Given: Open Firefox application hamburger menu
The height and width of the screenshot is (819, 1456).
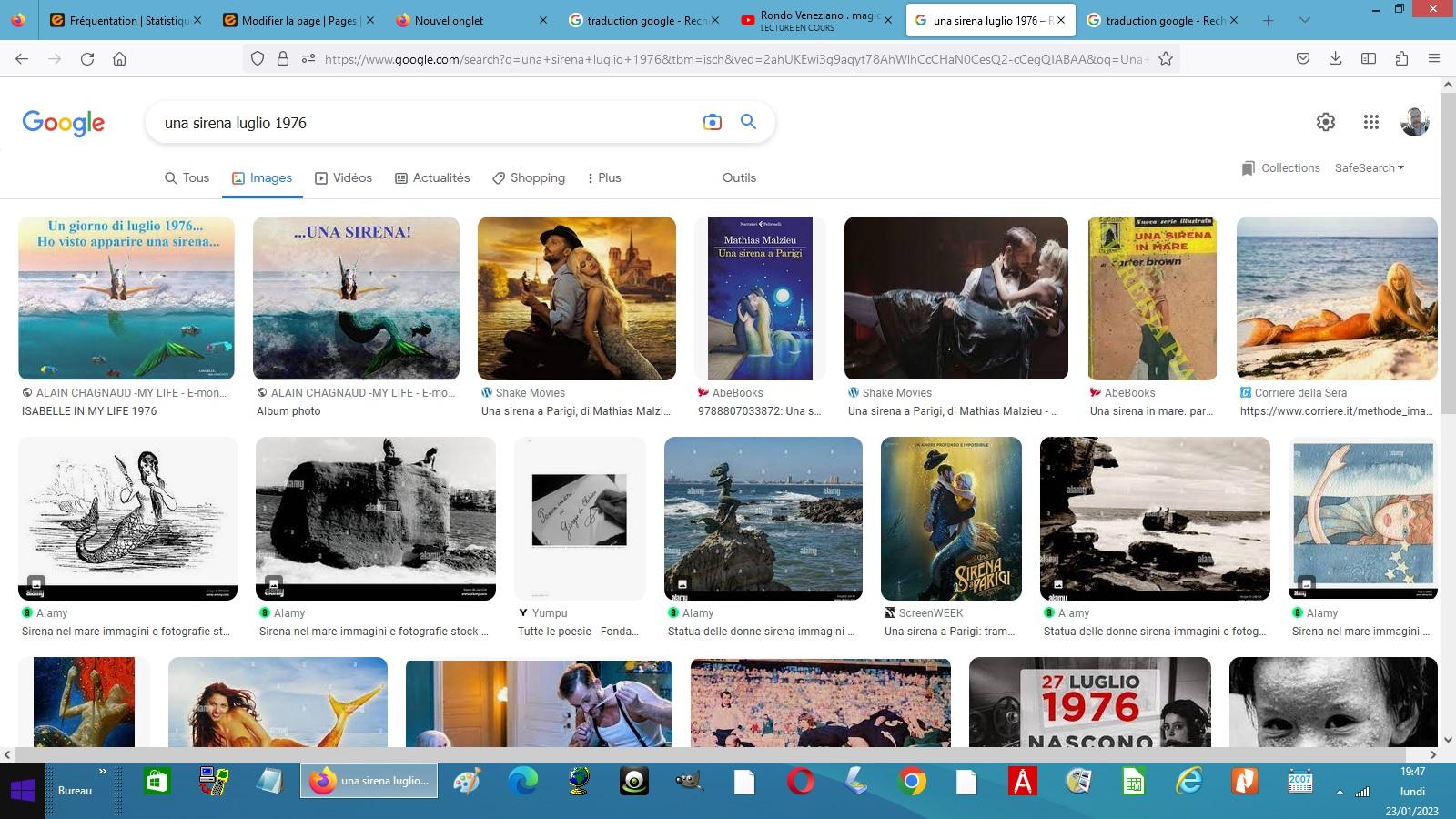Looking at the screenshot, I should 1434,58.
